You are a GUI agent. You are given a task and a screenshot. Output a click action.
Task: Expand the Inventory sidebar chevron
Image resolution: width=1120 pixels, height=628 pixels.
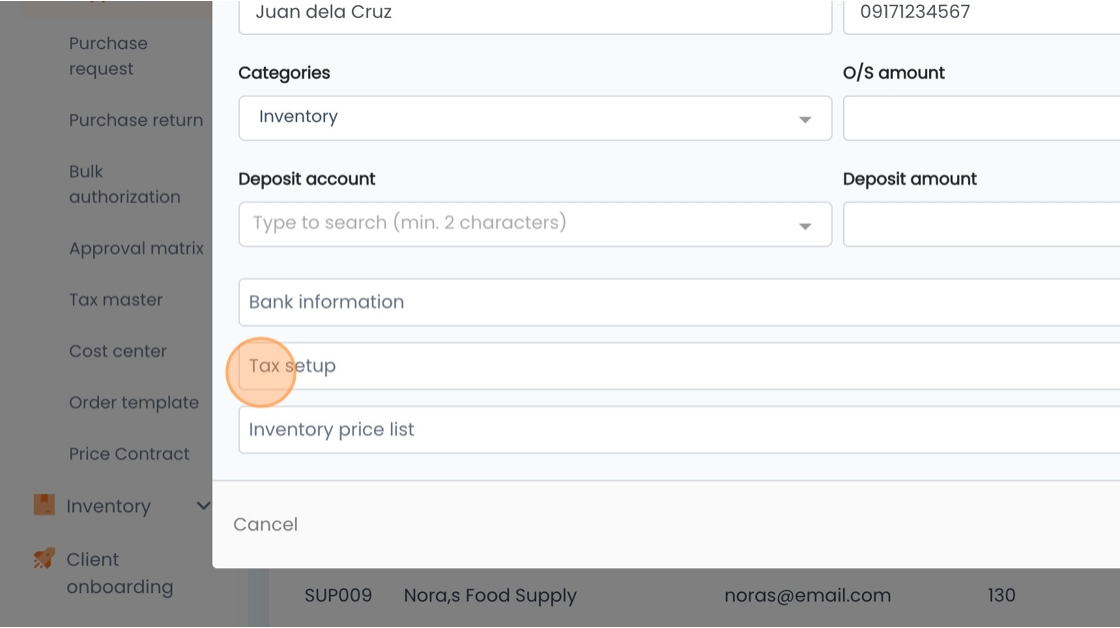point(203,506)
